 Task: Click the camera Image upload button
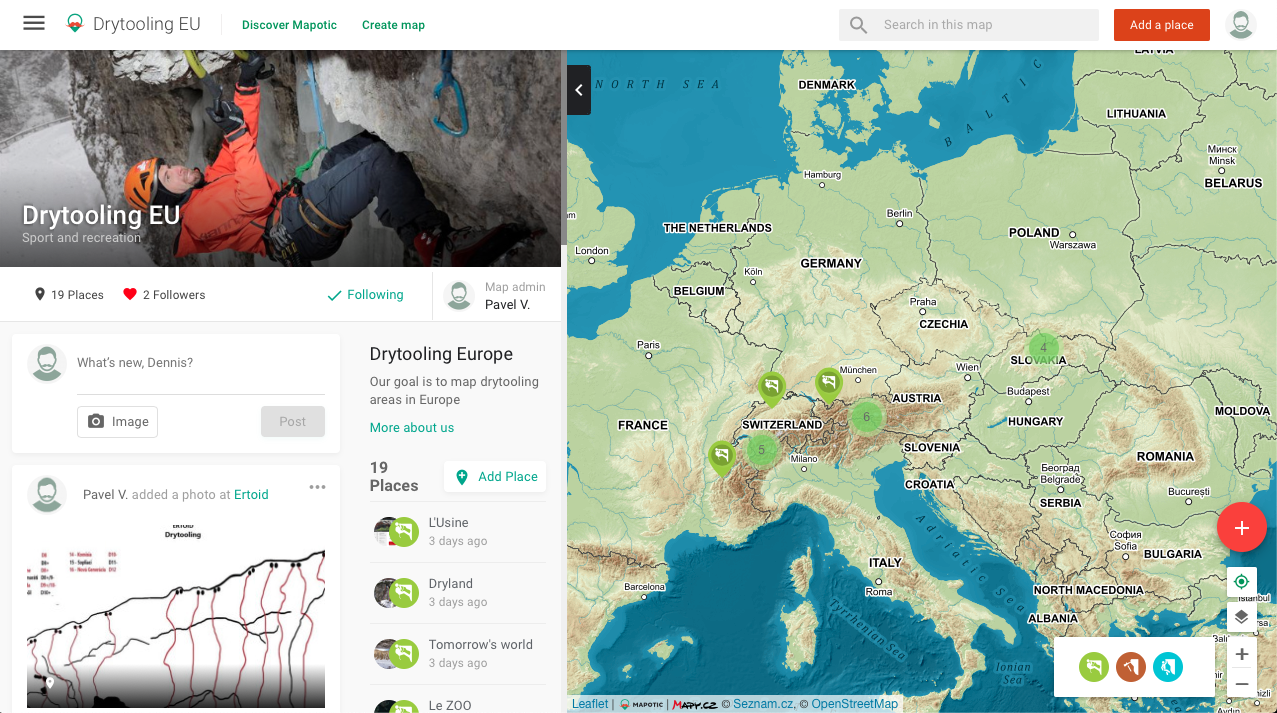[117, 422]
